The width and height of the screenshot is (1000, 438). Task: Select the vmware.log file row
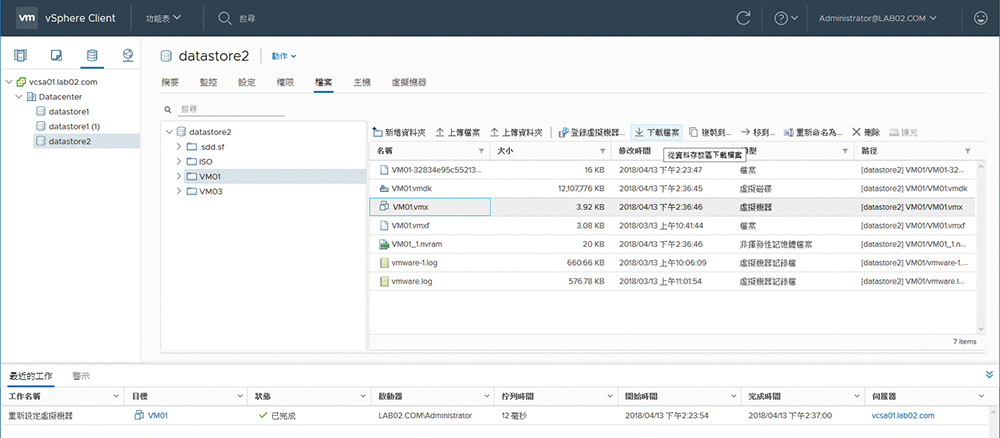[x=672, y=281]
